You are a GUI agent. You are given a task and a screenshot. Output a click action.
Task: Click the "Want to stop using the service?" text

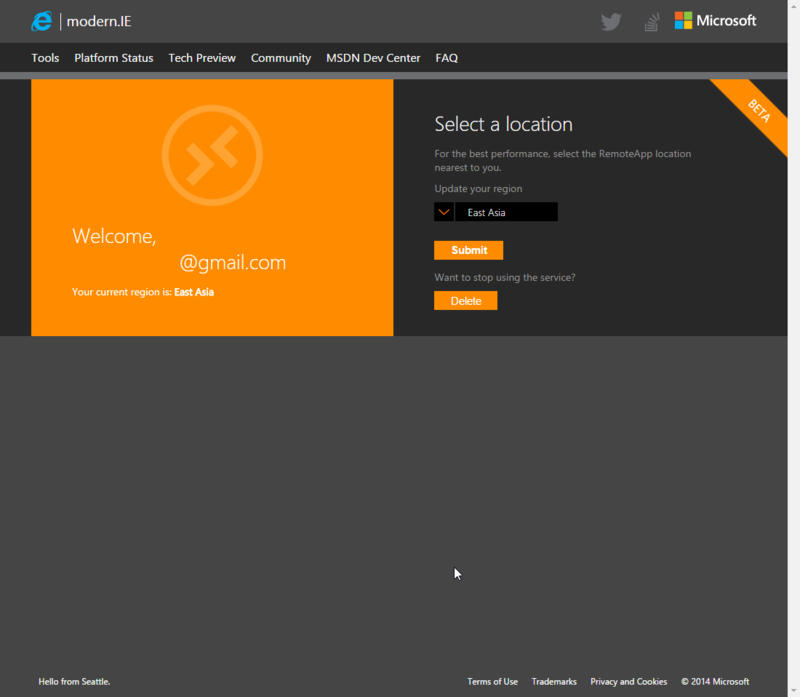(505, 278)
